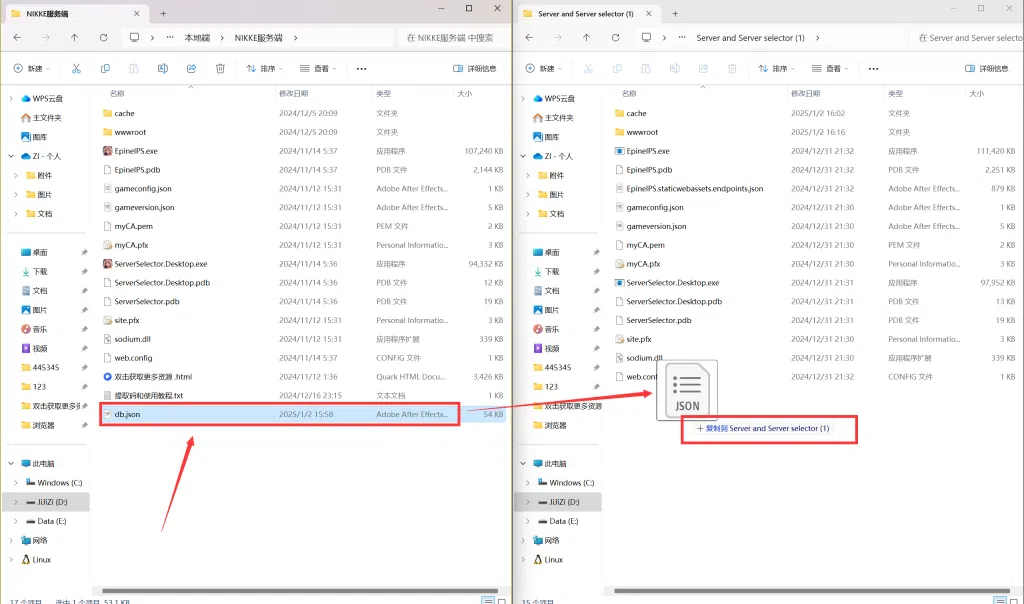The image size is (1024, 604).
Task: Click the Copy icon in NIKKE服务端 window toolbar
Action: [105, 69]
